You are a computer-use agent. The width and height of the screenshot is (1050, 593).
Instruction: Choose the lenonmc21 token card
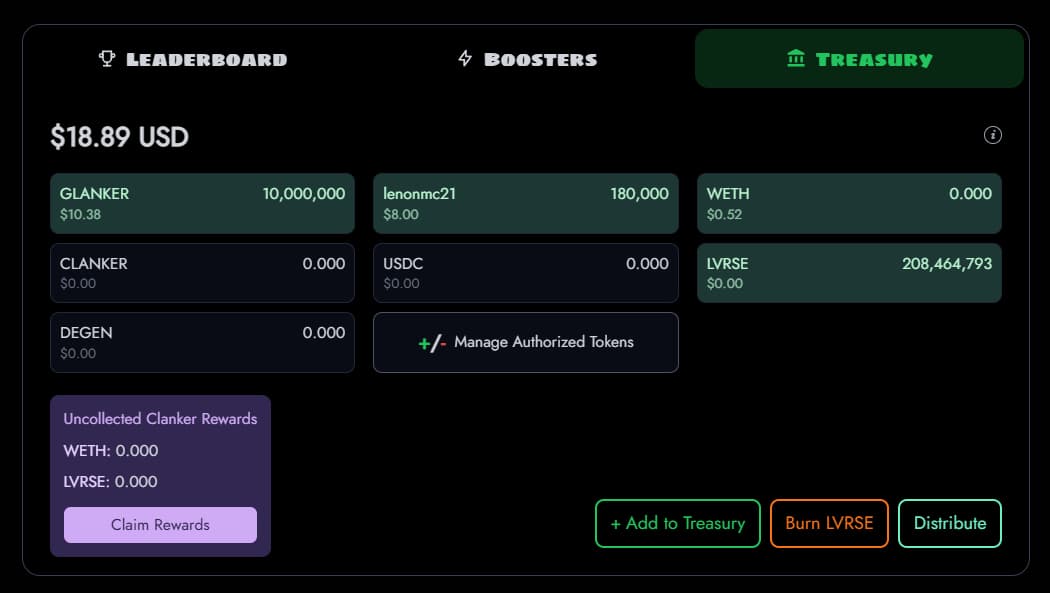(526, 203)
